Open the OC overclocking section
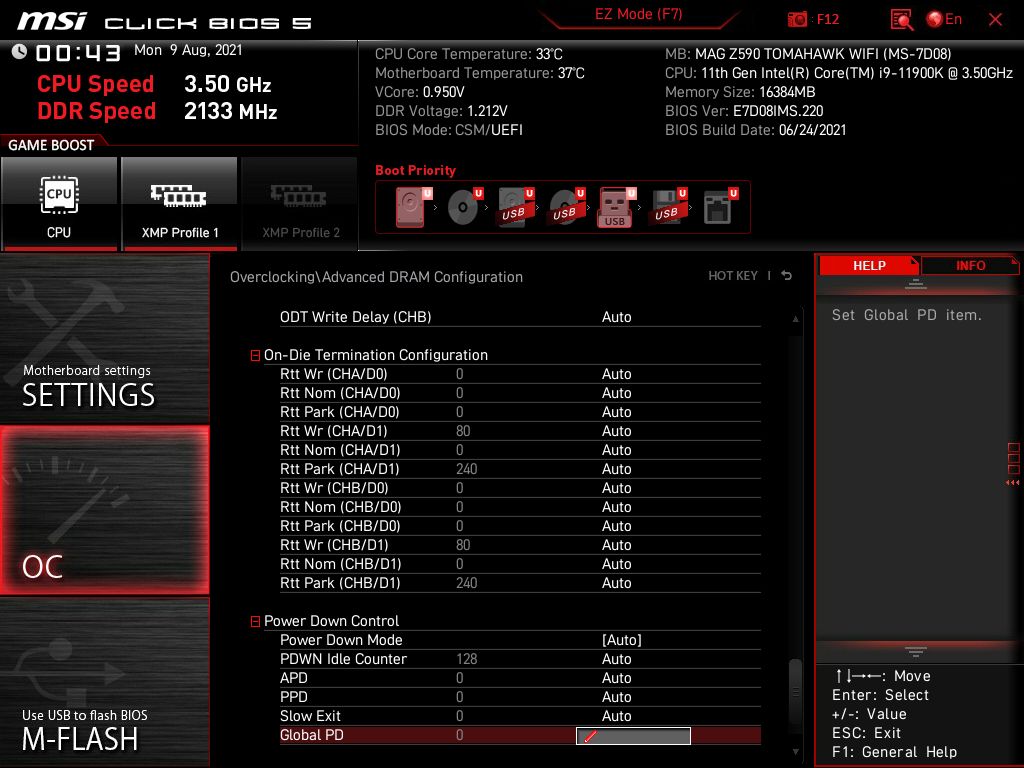The height and width of the screenshot is (768, 1024). pos(104,511)
